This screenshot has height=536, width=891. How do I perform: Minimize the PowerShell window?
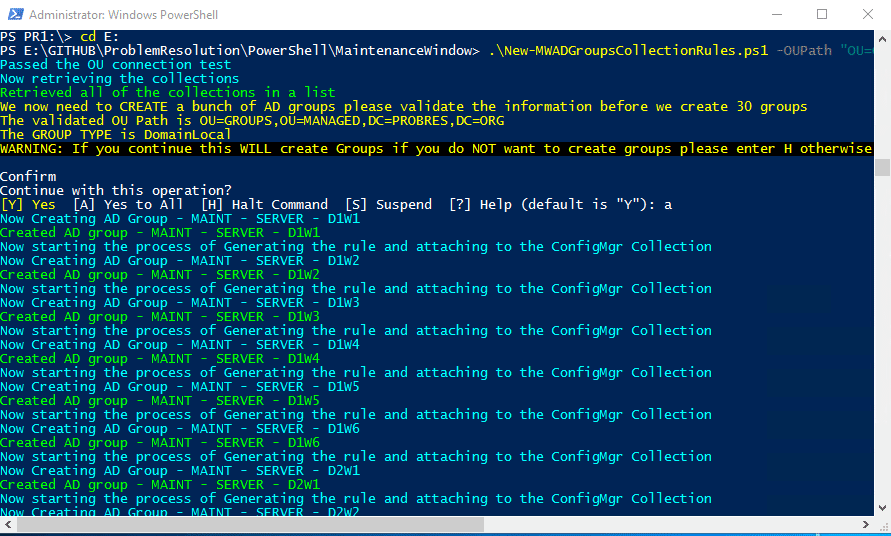pyautogui.click(x=777, y=14)
